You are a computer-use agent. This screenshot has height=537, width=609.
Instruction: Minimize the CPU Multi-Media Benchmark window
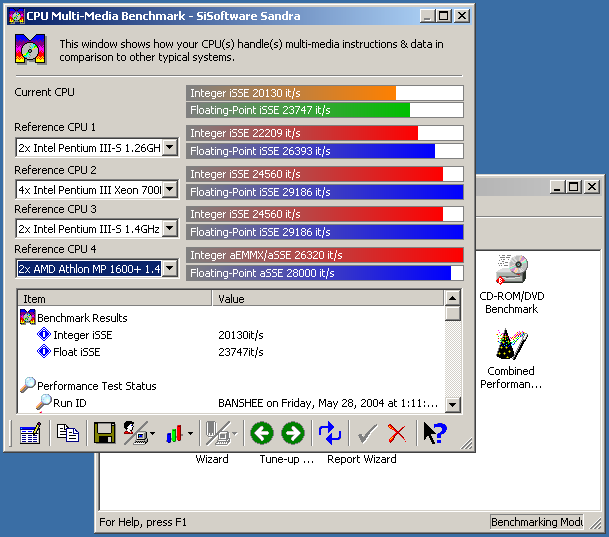(x=427, y=16)
